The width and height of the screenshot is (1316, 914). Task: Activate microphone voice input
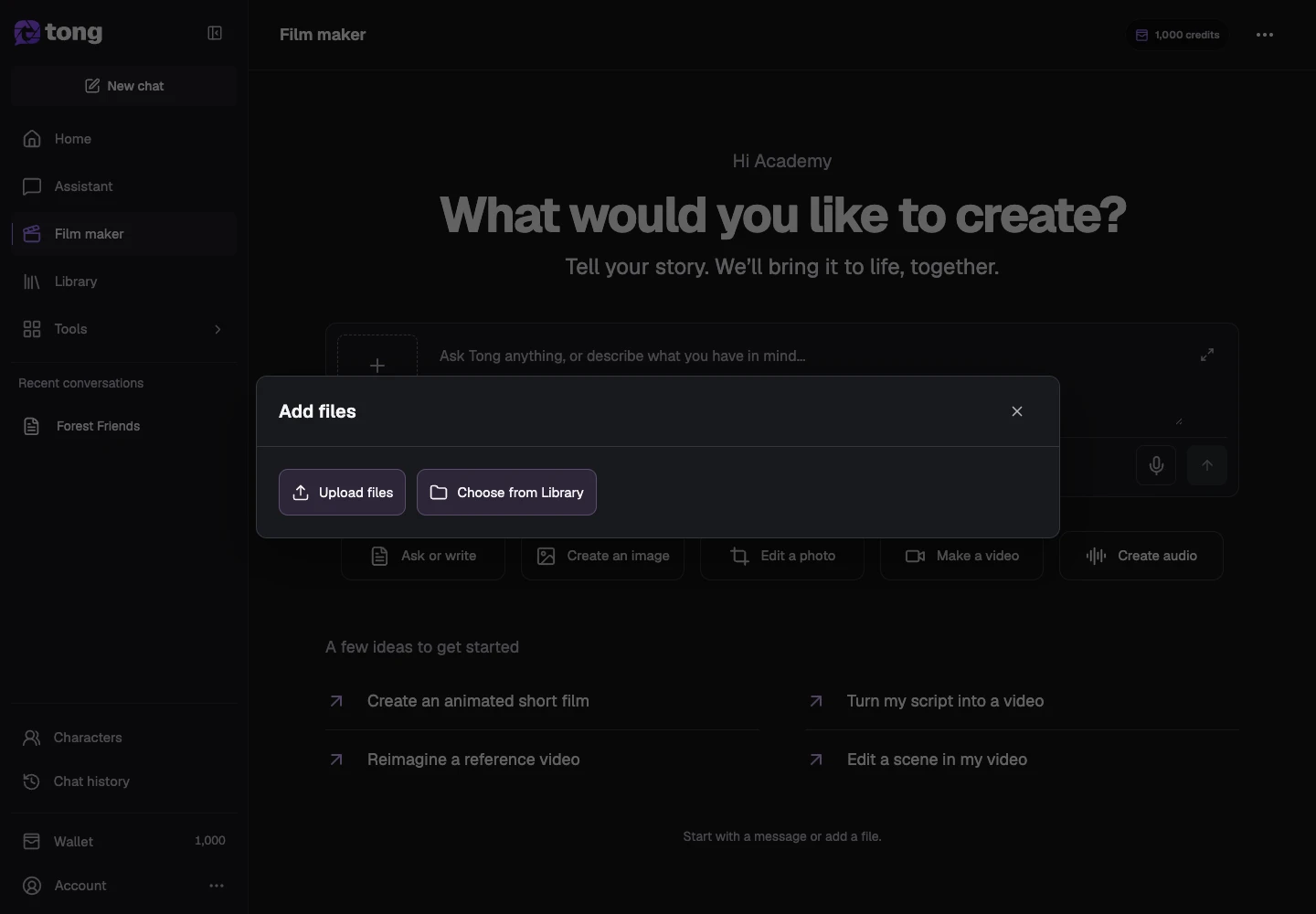click(1156, 465)
